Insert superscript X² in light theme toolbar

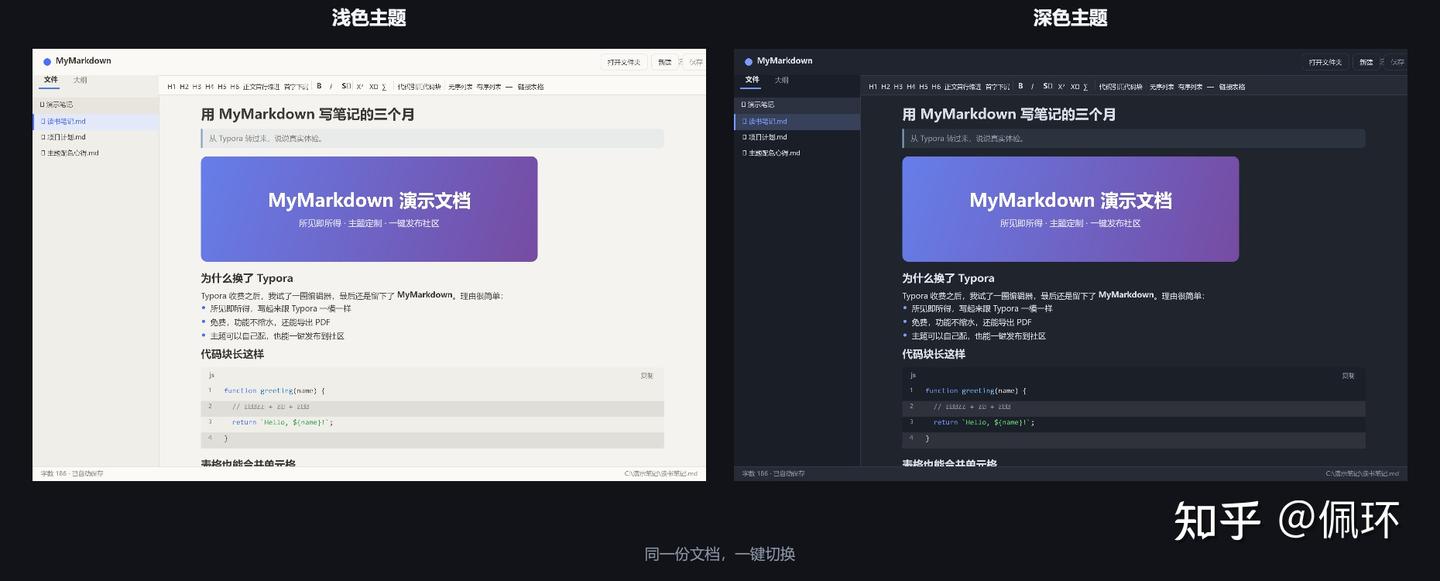(360, 87)
